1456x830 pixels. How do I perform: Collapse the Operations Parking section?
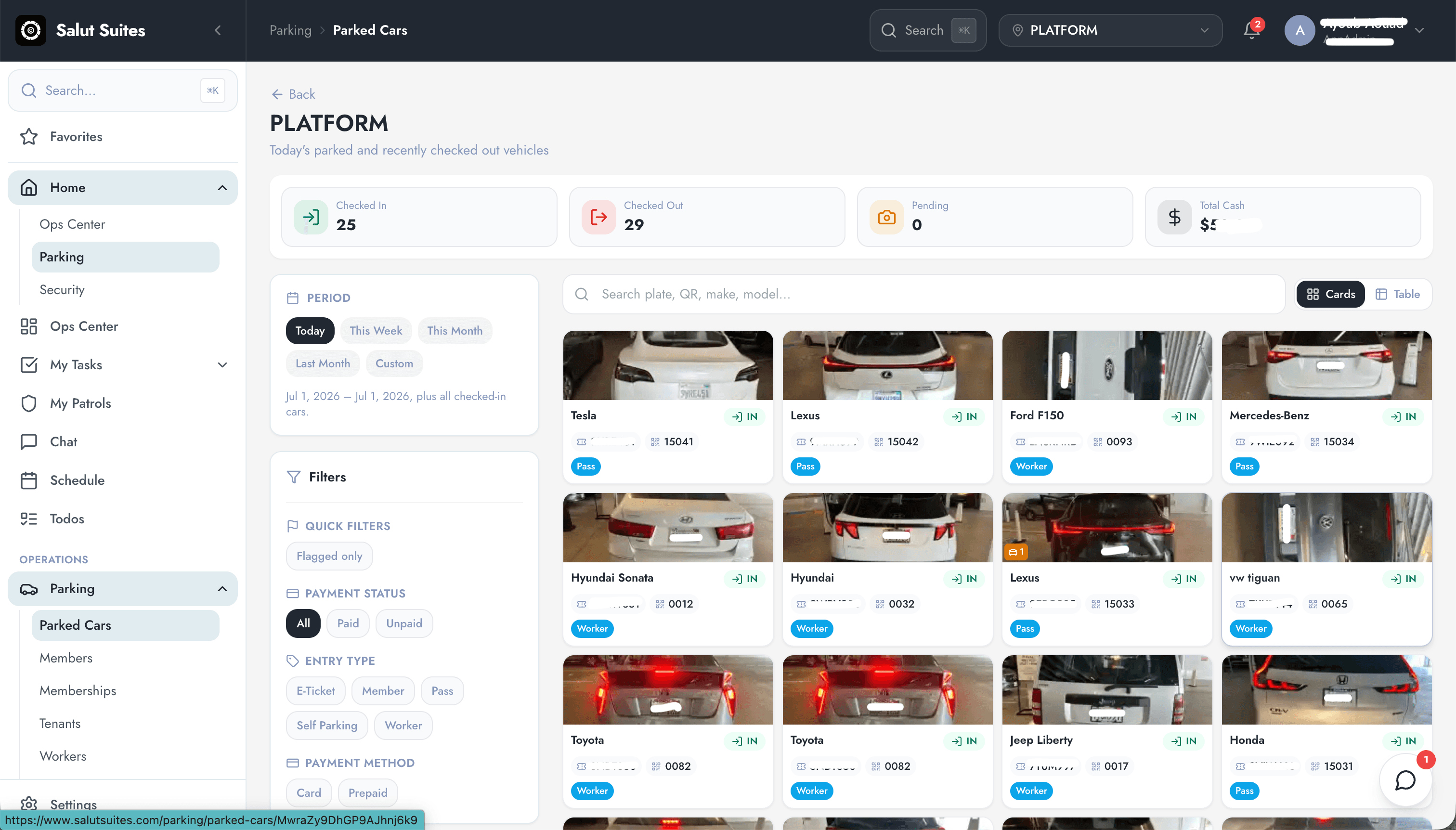pos(222,589)
